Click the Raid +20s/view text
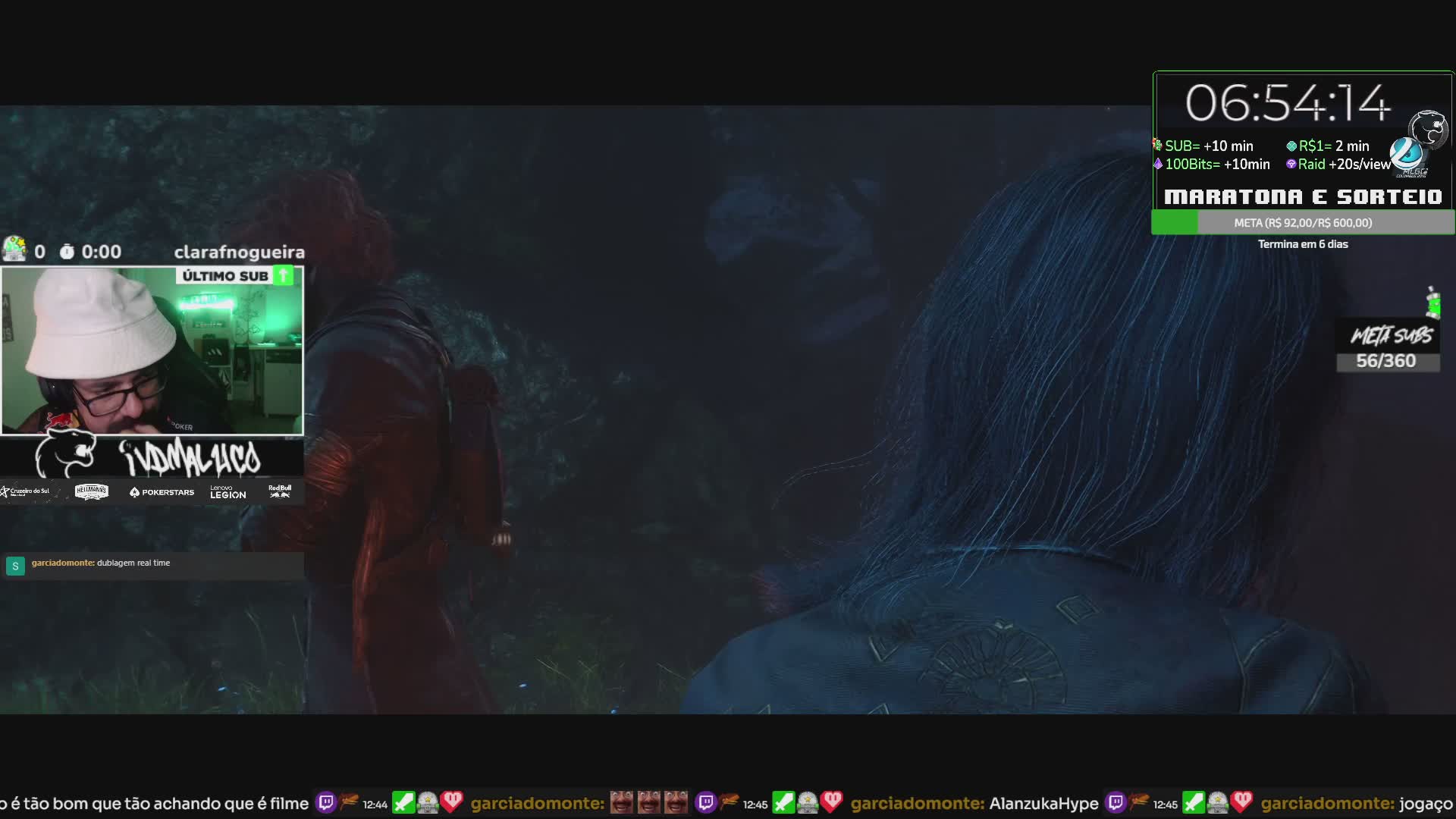 click(1345, 164)
